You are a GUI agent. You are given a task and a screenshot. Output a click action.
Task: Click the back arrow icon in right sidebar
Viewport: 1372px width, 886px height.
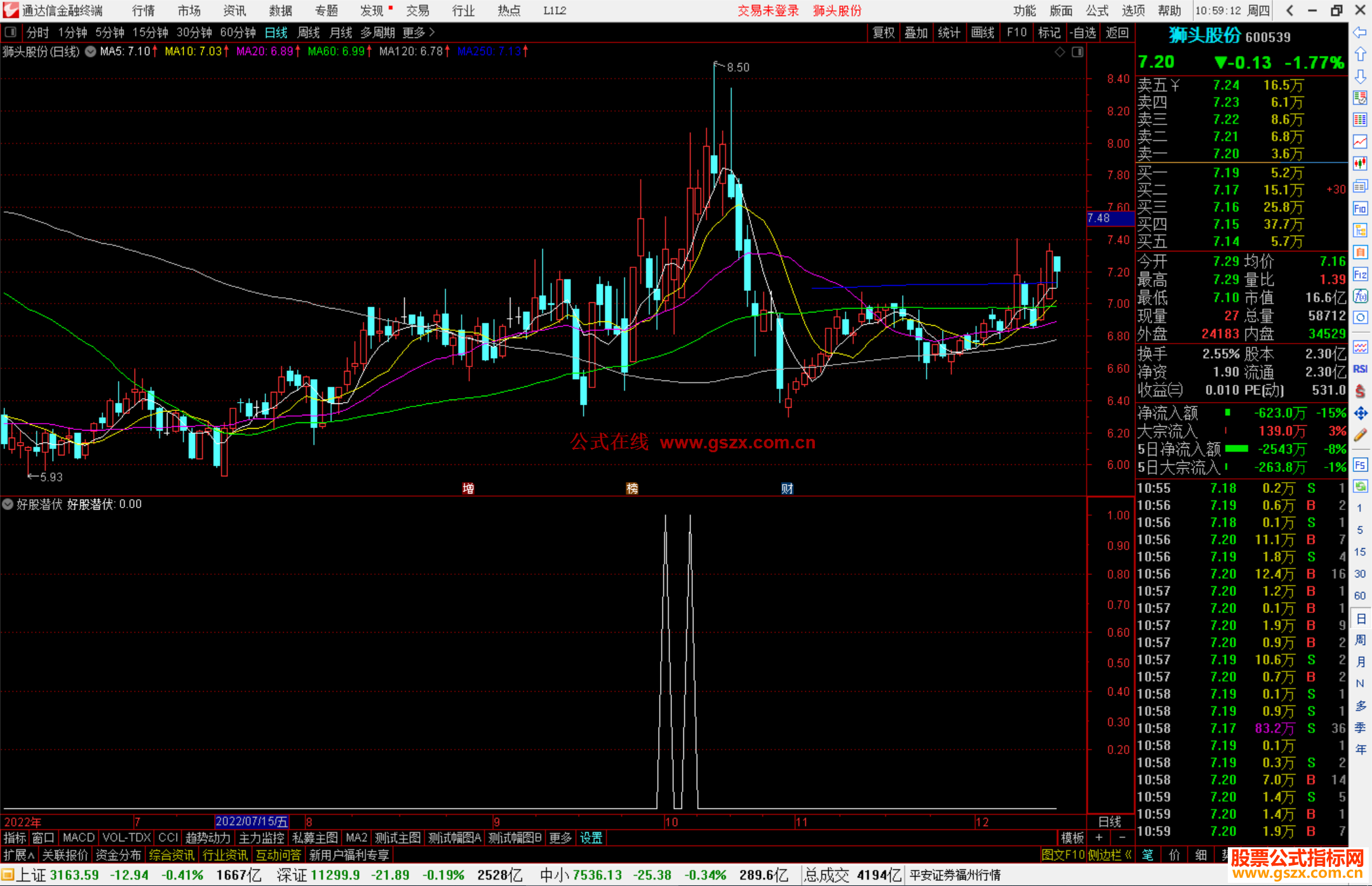point(1360,32)
